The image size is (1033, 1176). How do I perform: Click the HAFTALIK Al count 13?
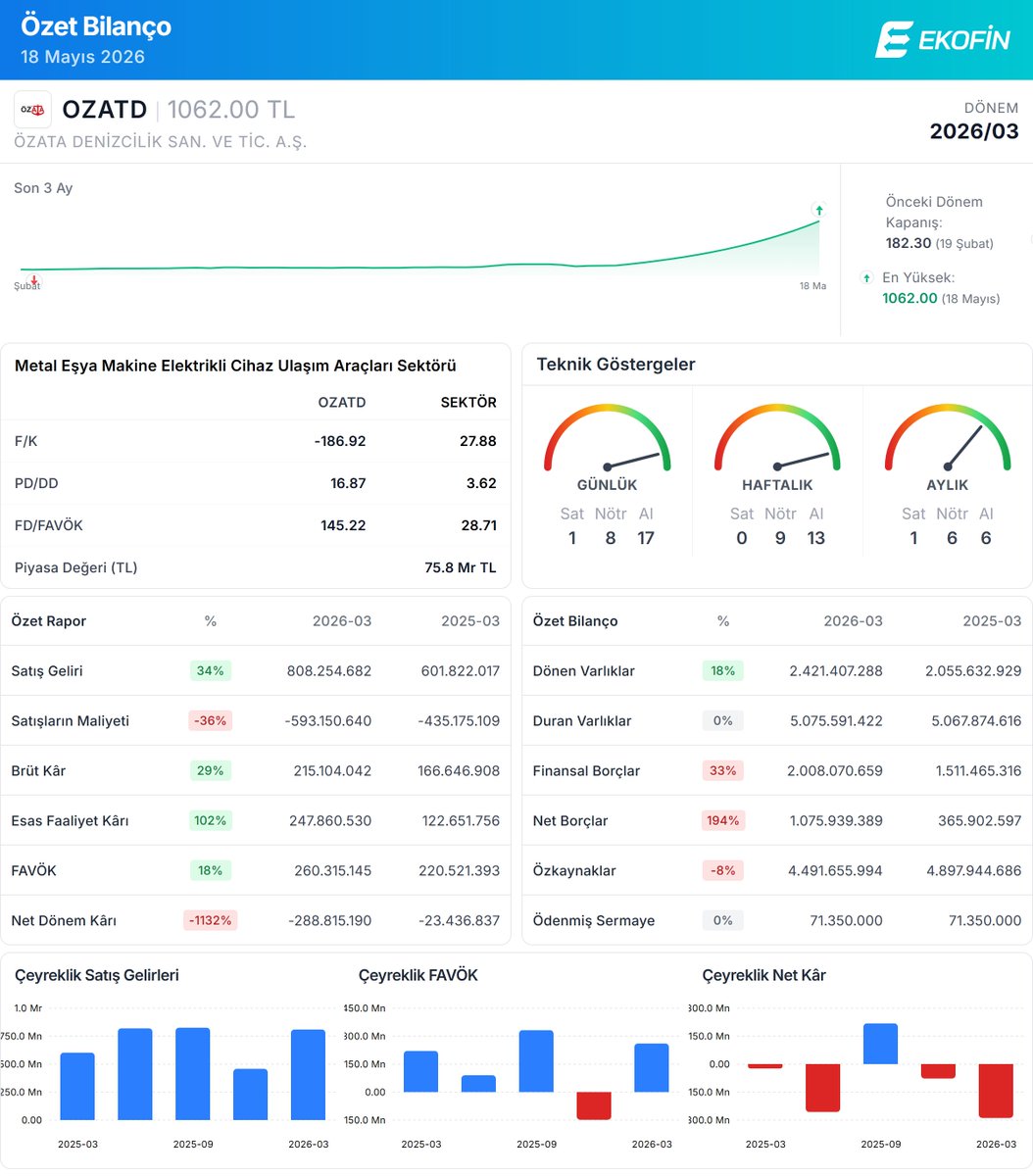tap(816, 538)
